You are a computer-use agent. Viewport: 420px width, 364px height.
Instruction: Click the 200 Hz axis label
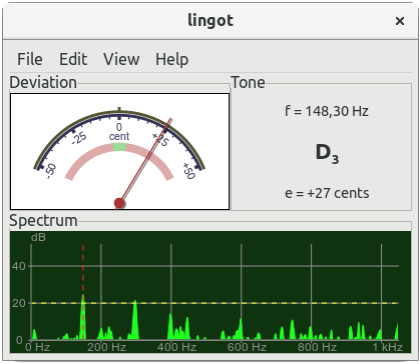107,347
